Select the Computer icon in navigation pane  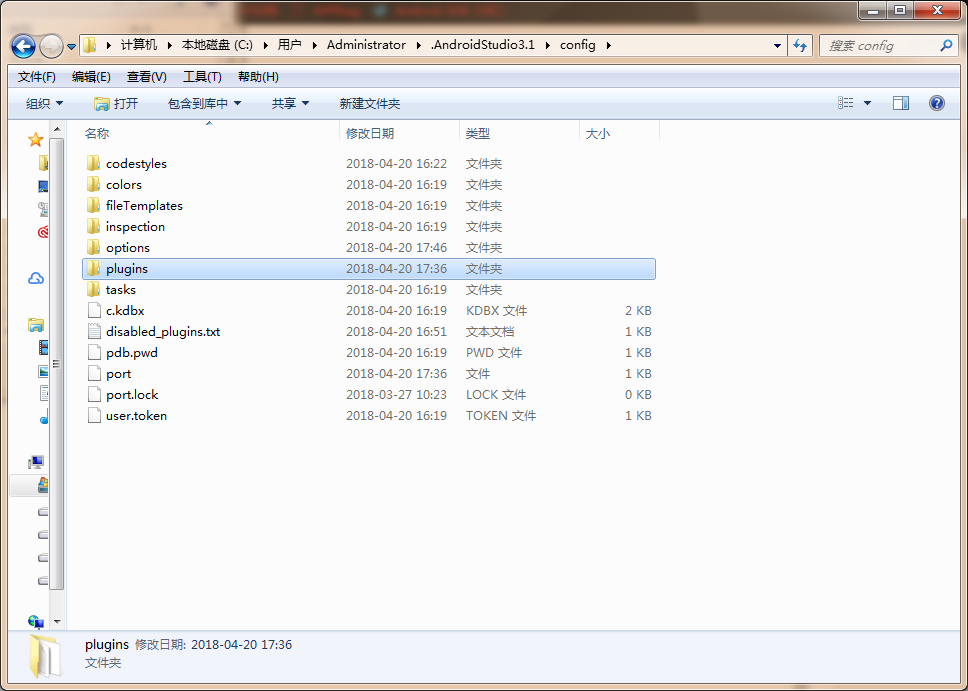pyautogui.click(x=36, y=462)
